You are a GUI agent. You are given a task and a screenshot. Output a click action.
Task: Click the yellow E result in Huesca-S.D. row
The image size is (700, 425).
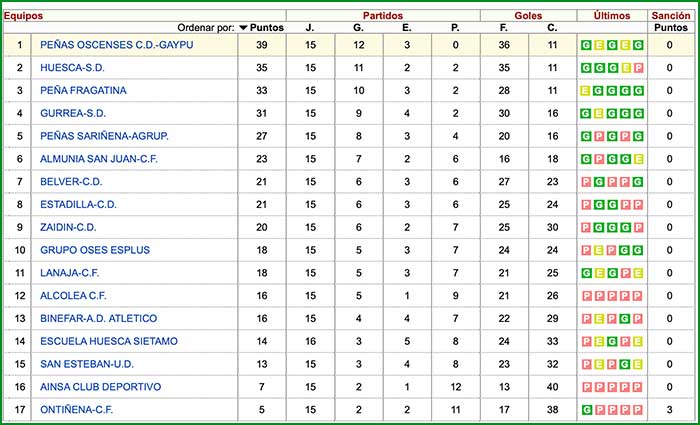point(625,68)
